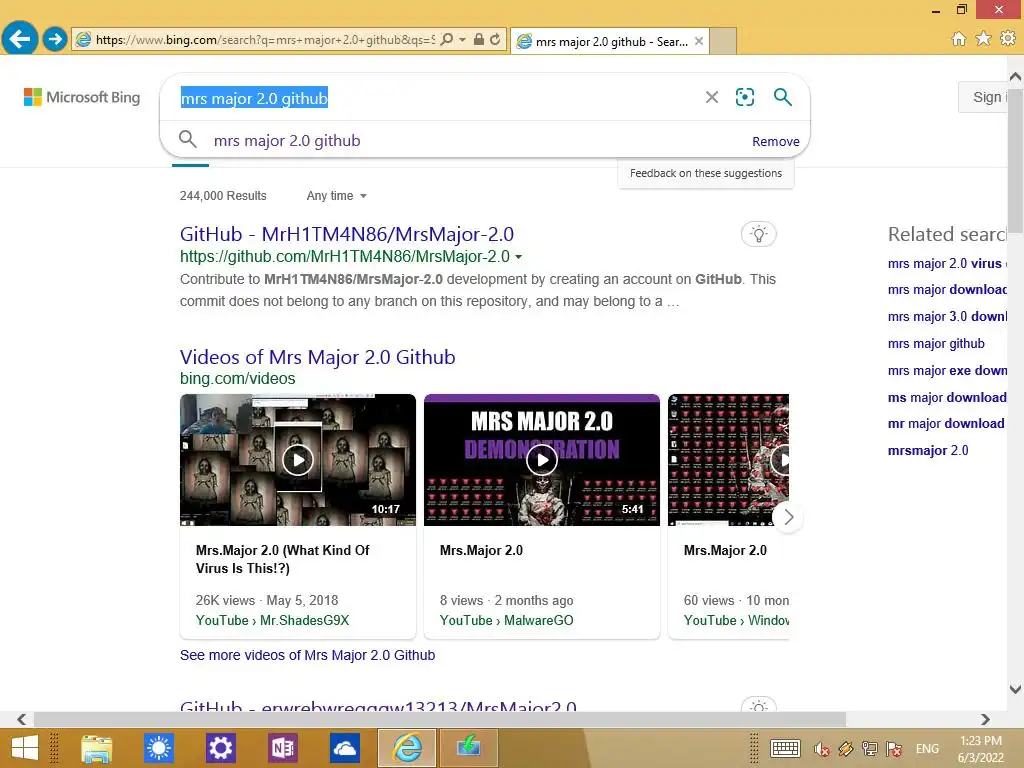The height and width of the screenshot is (768, 1024).
Task: Open PC Settings gear on taskbar
Action: [x=221, y=748]
